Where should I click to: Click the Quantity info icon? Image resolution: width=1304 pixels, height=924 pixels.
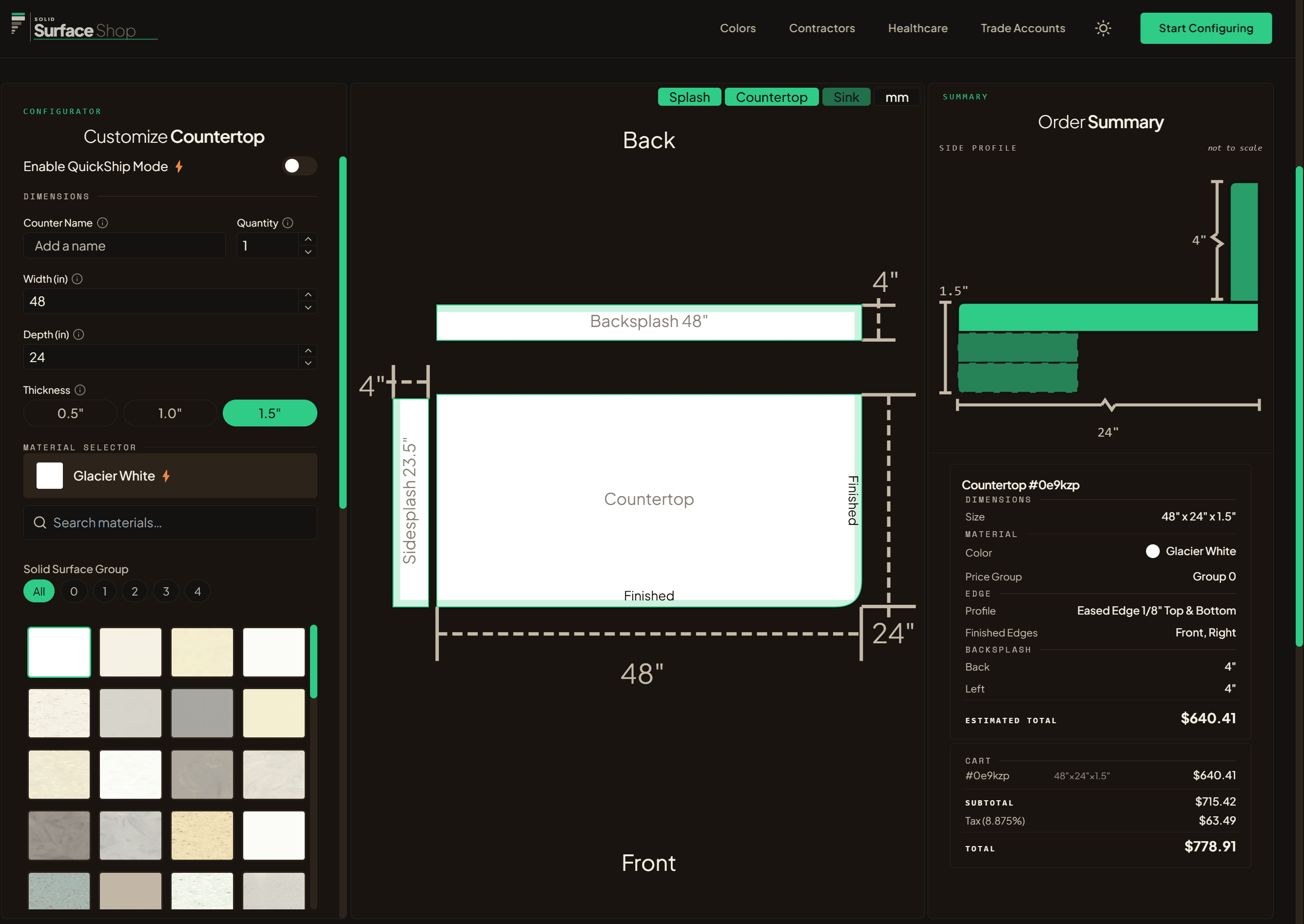coord(288,223)
